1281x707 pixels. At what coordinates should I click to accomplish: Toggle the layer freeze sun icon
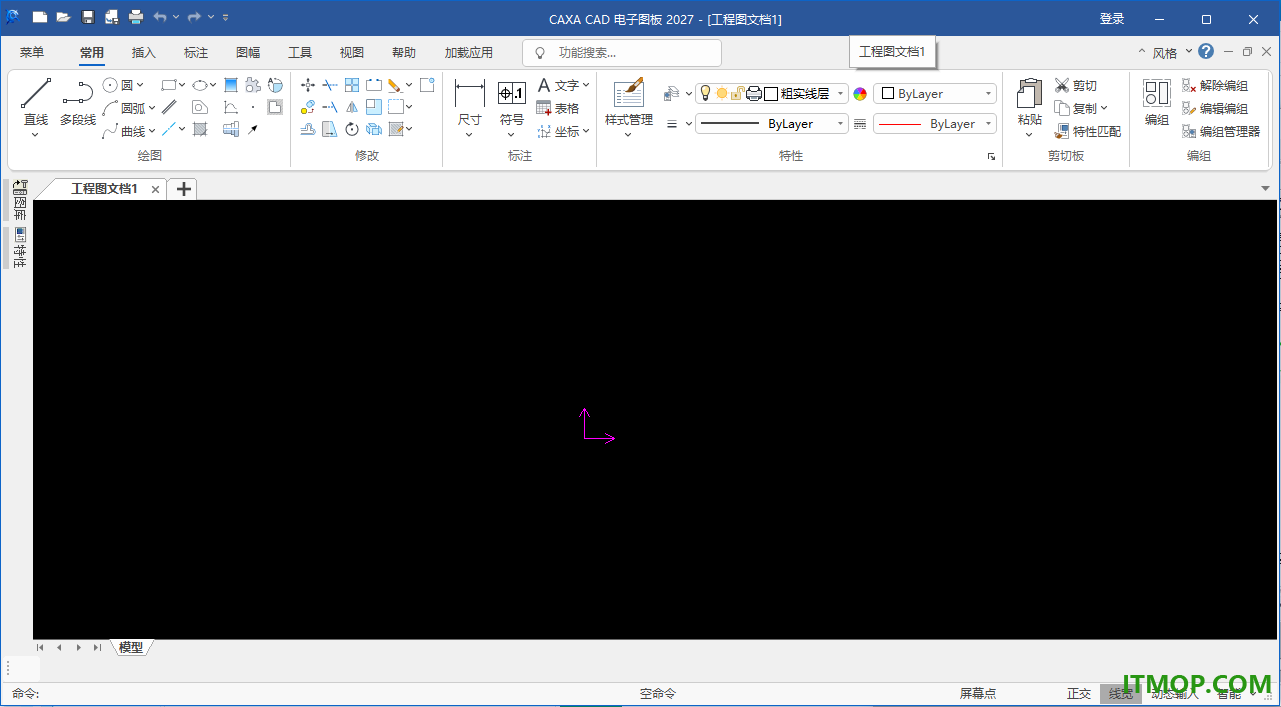721,93
